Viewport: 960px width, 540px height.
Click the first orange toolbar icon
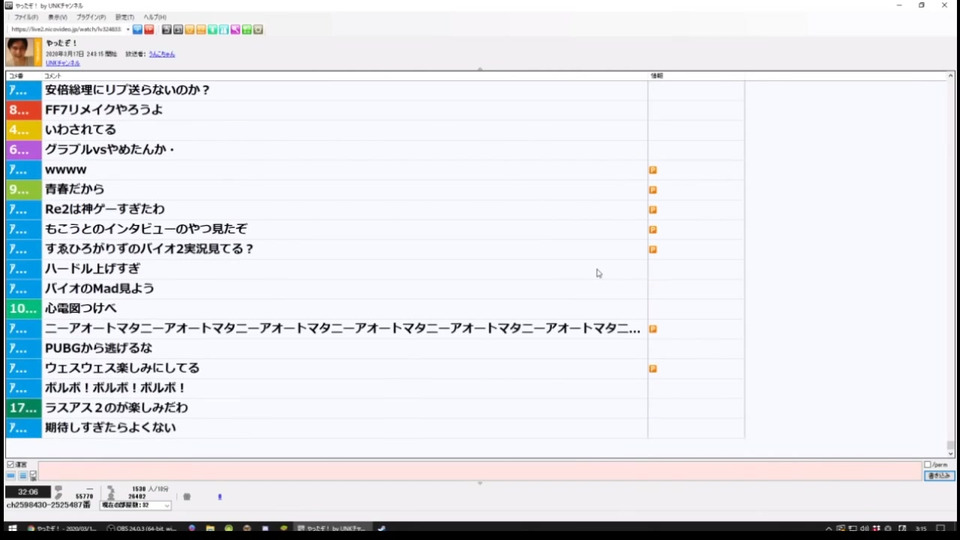190,29
